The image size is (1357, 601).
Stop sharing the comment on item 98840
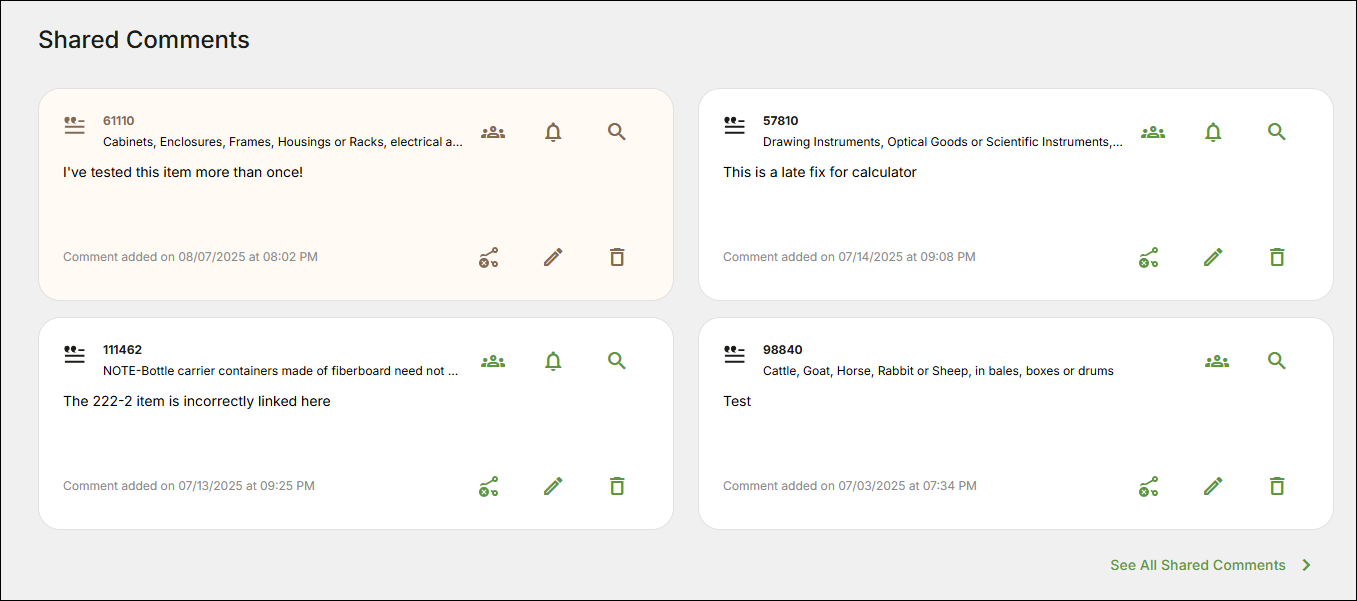coord(1149,487)
